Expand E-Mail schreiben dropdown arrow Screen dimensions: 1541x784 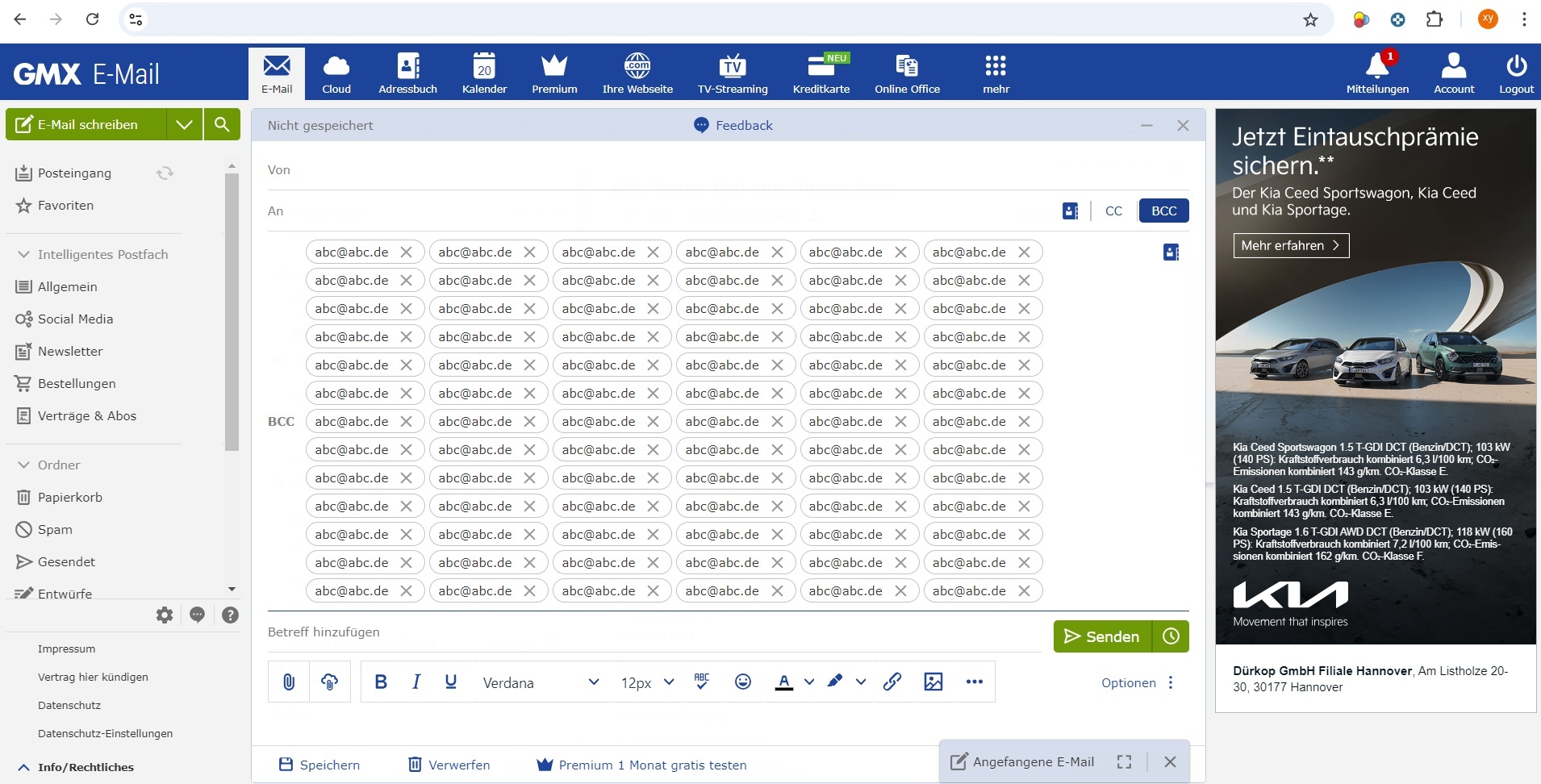(184, 124)
